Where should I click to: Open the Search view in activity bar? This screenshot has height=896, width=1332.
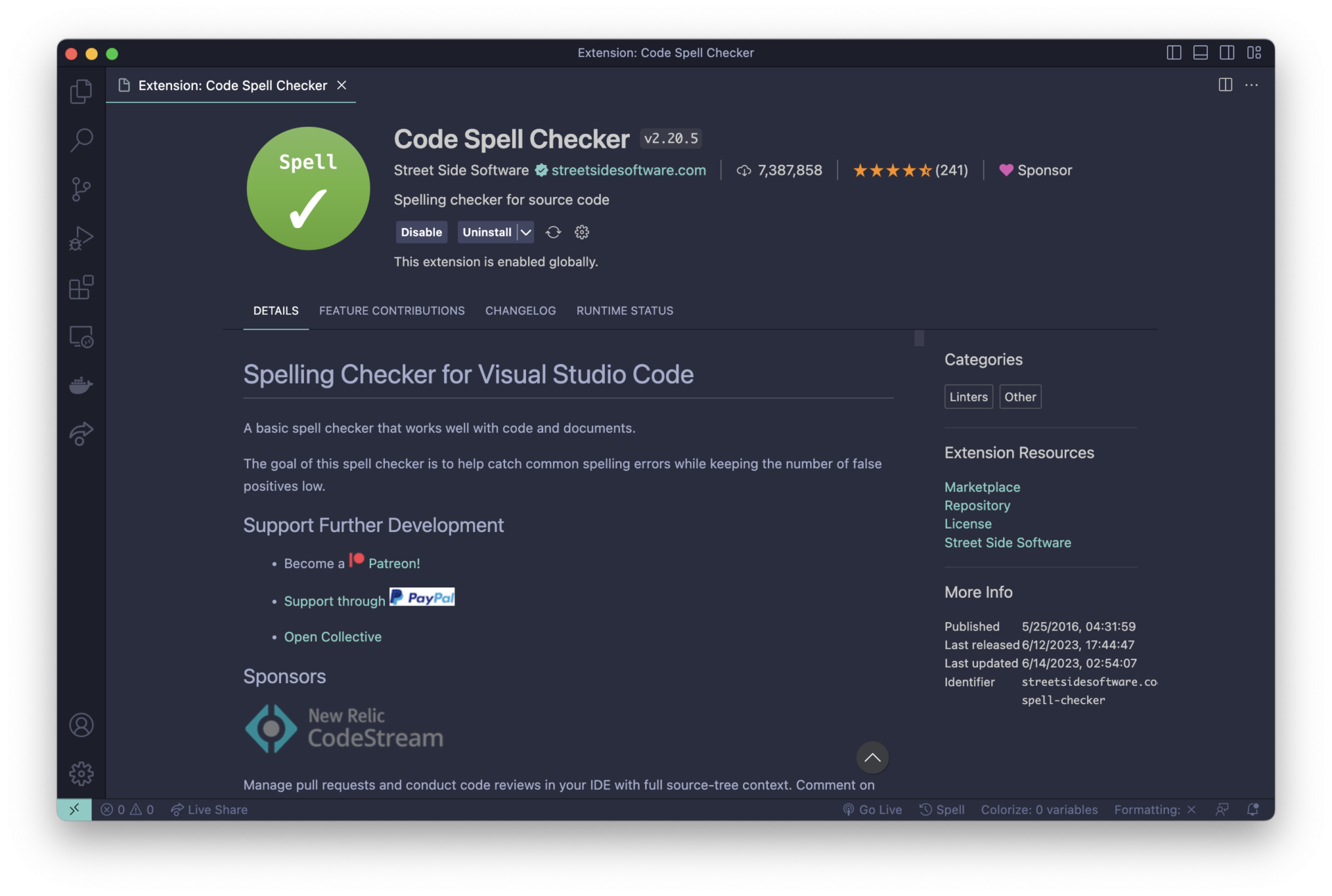tap(81, 140)
